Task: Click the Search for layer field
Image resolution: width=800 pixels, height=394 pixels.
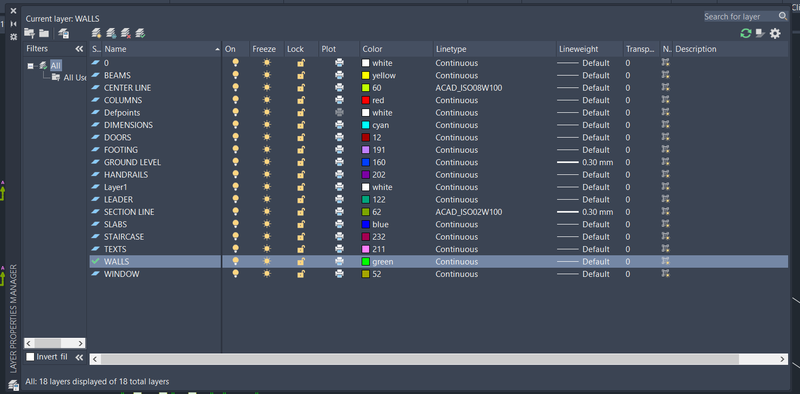Action: coord(747,16)
